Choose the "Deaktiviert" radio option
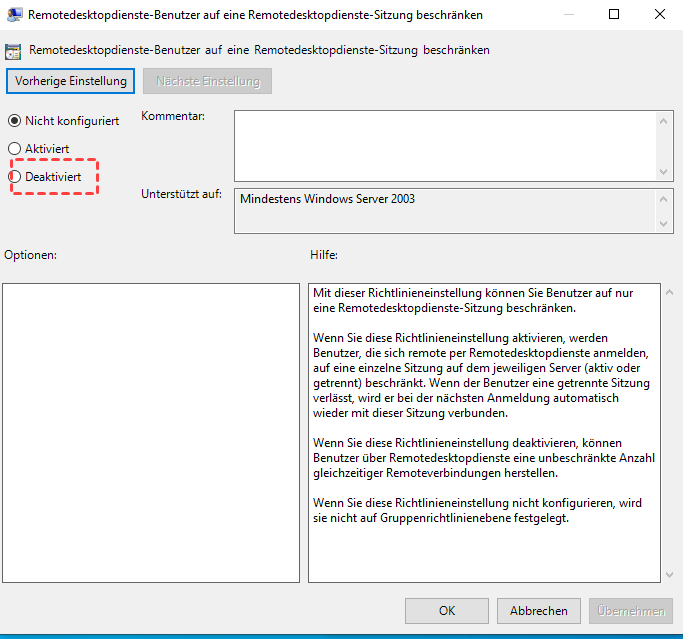The height and width of the screenshot is (639, 683). point(15,177)
